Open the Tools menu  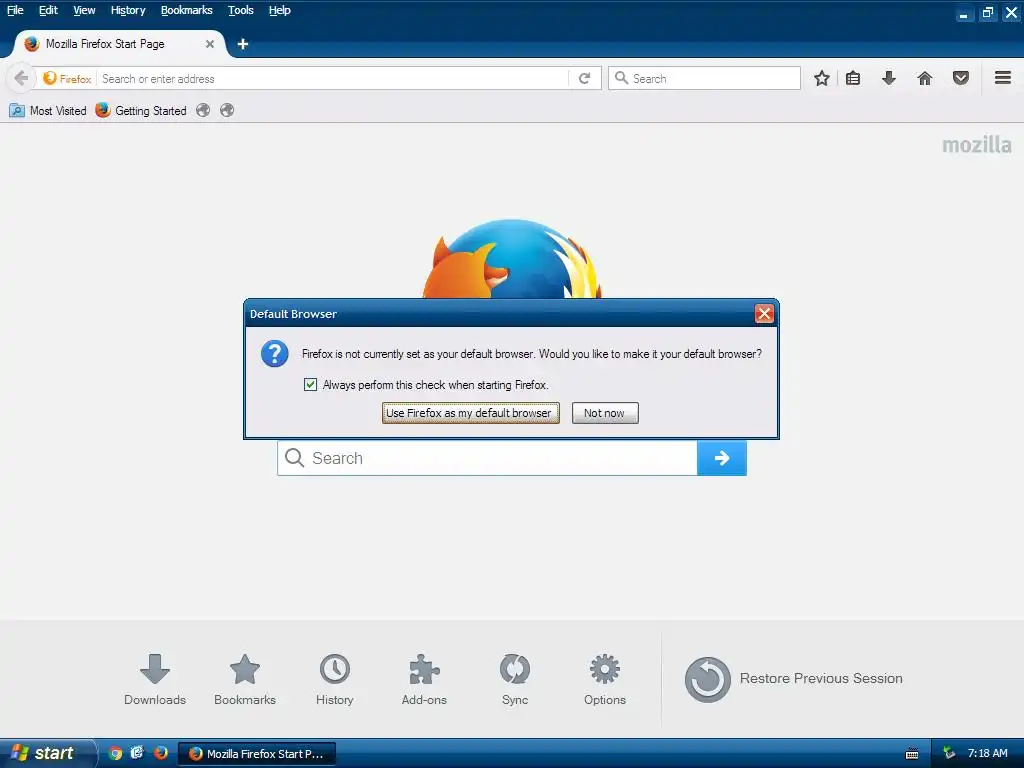tap(241, 10)
